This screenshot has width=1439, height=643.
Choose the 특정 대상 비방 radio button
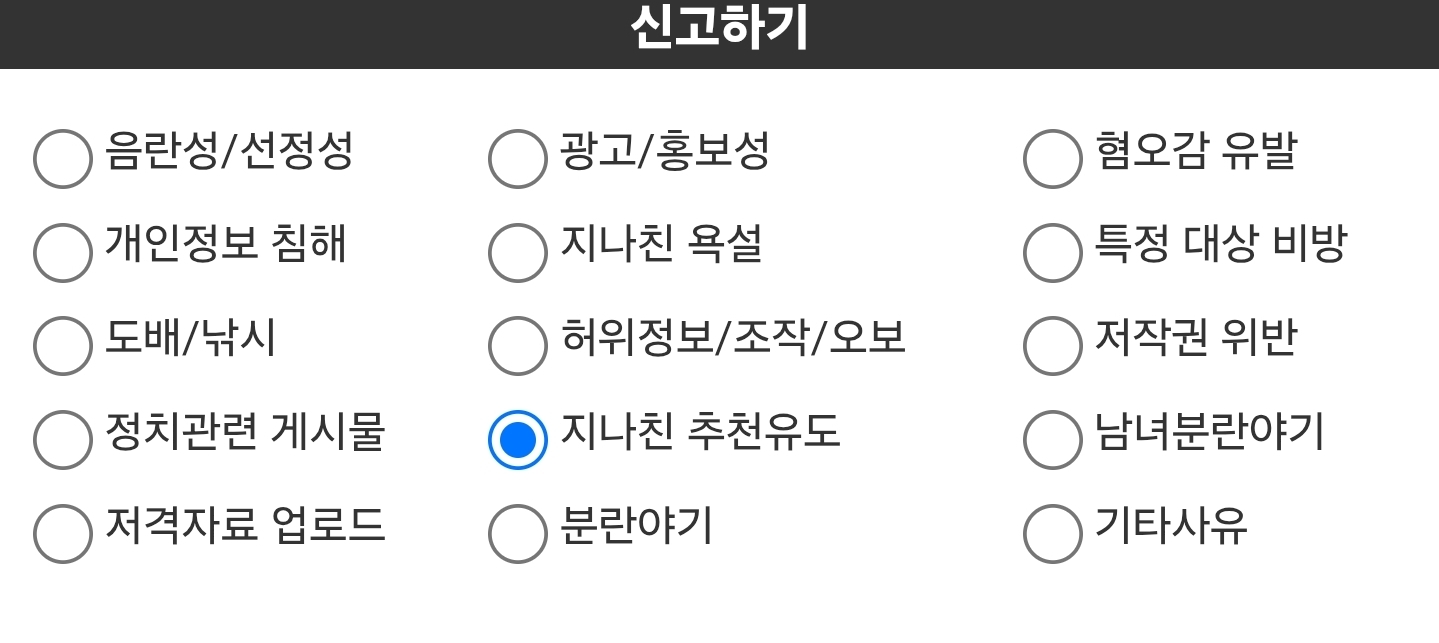pos(1053,252)
